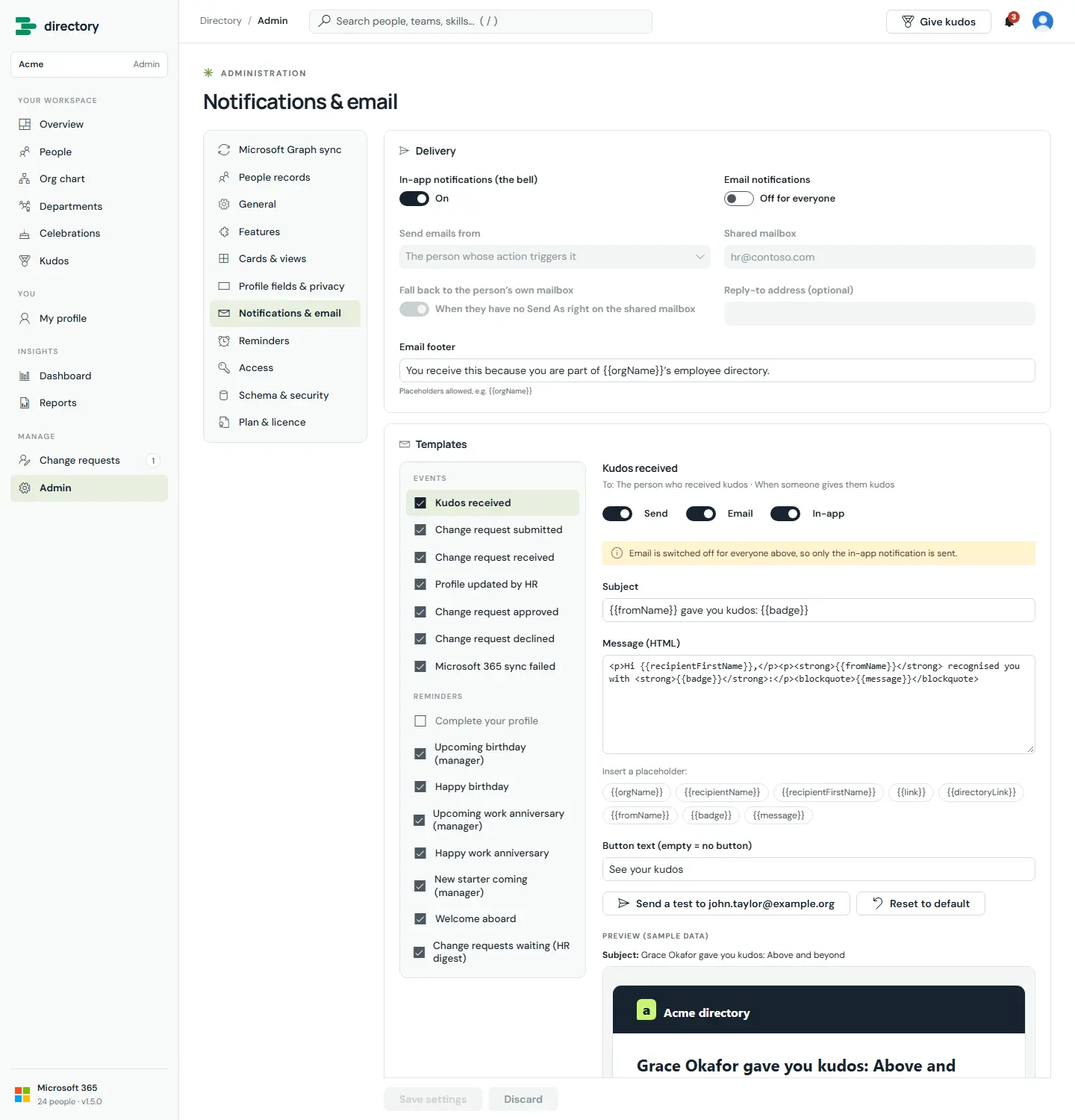Viewport: 1075px width, 1120px height.
Task: Click the directory logo icon
Action: [x=25, y=26]
